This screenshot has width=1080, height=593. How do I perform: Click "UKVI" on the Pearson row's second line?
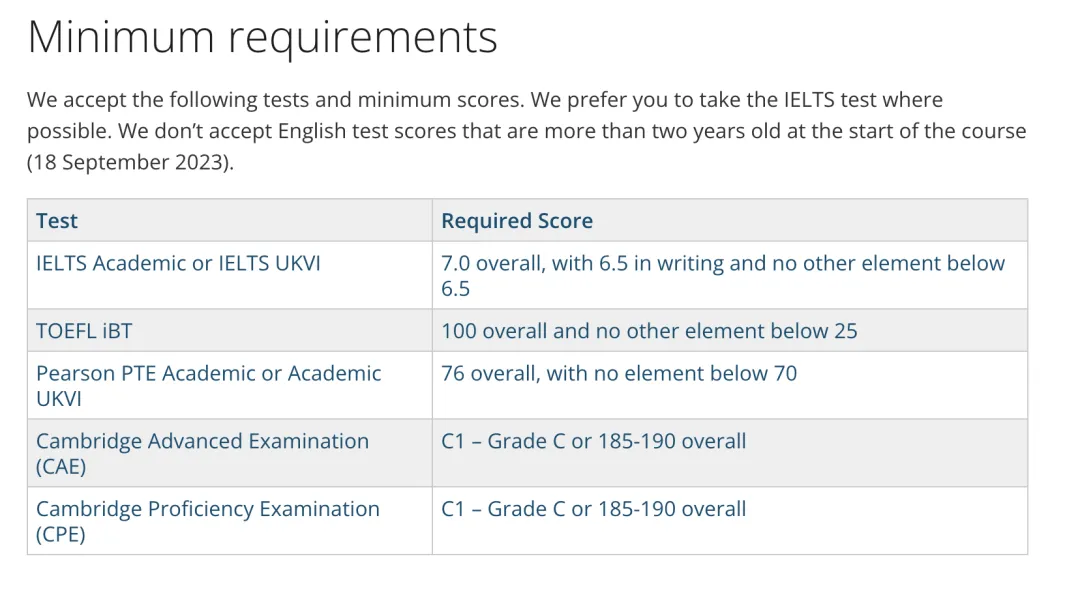coord(59,399)
